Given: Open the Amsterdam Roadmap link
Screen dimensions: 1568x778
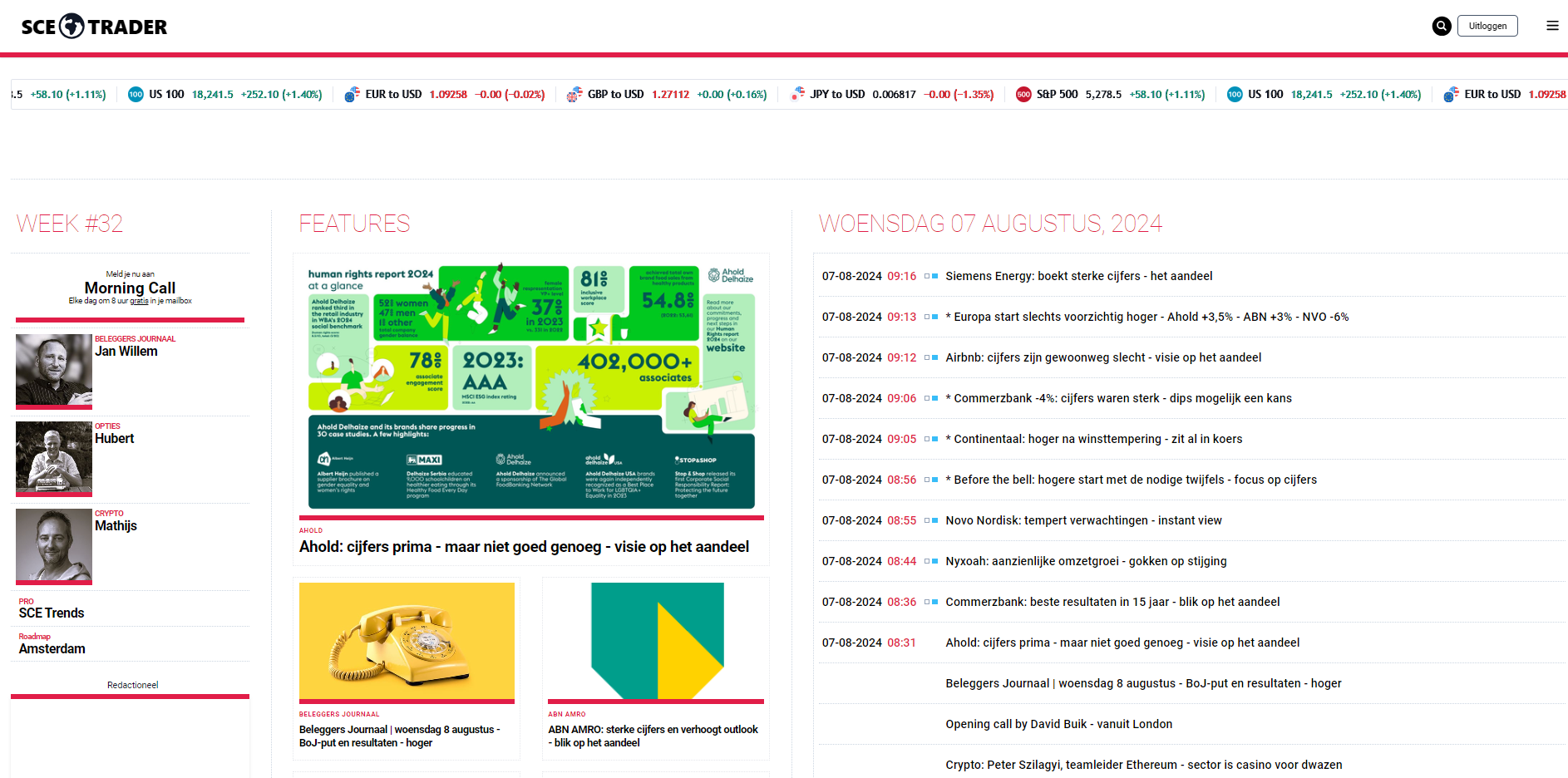Looking at the screenshot, I should click(52, 648).
